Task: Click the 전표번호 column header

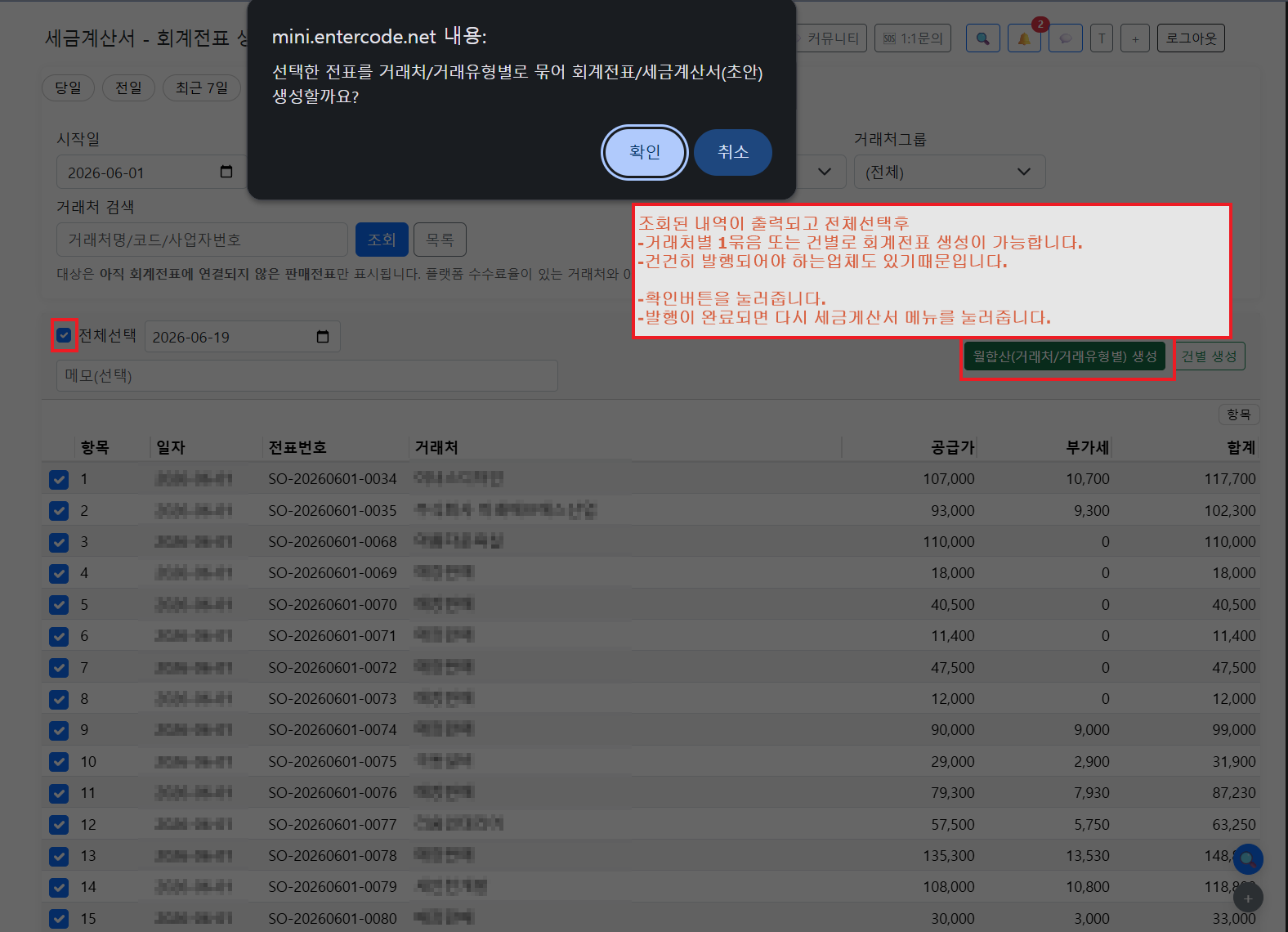Action: point(297,447)
